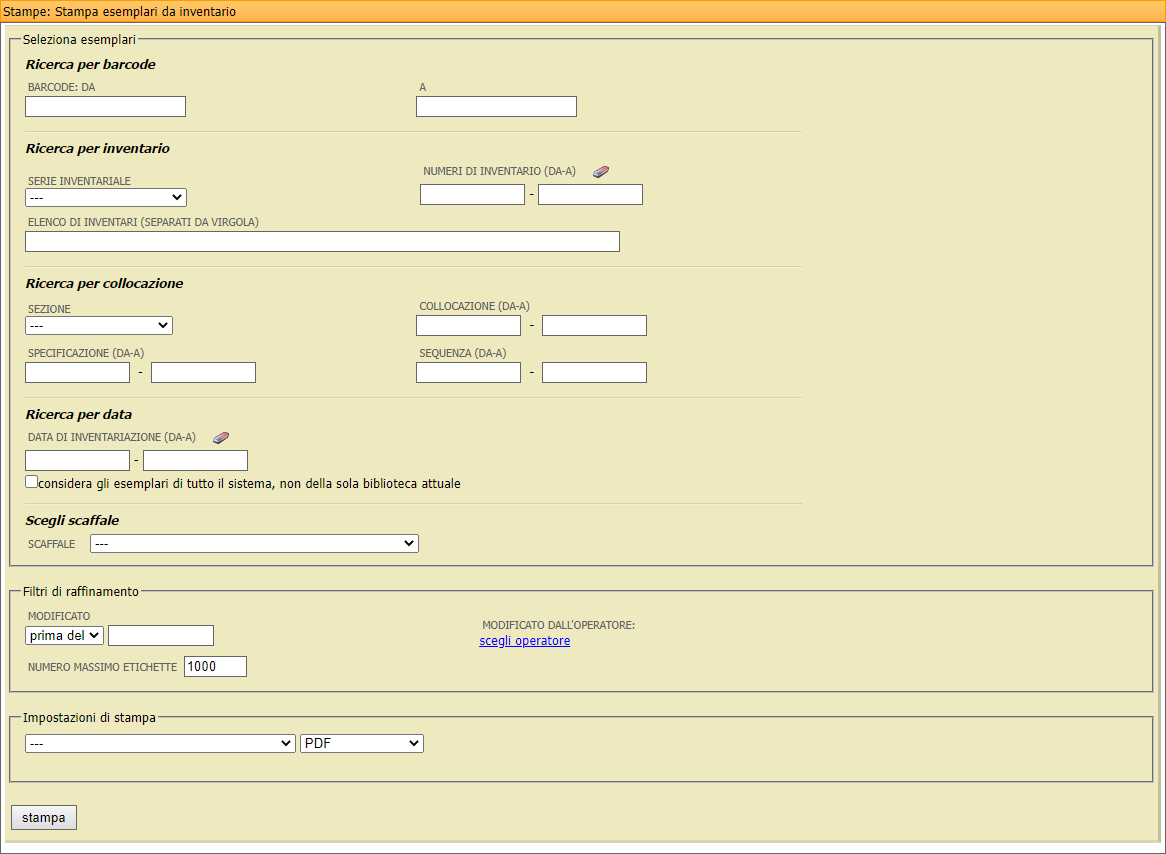Click the barcode 'A' input field
This screenshot has height=854, width=1166.
point(496,106)
